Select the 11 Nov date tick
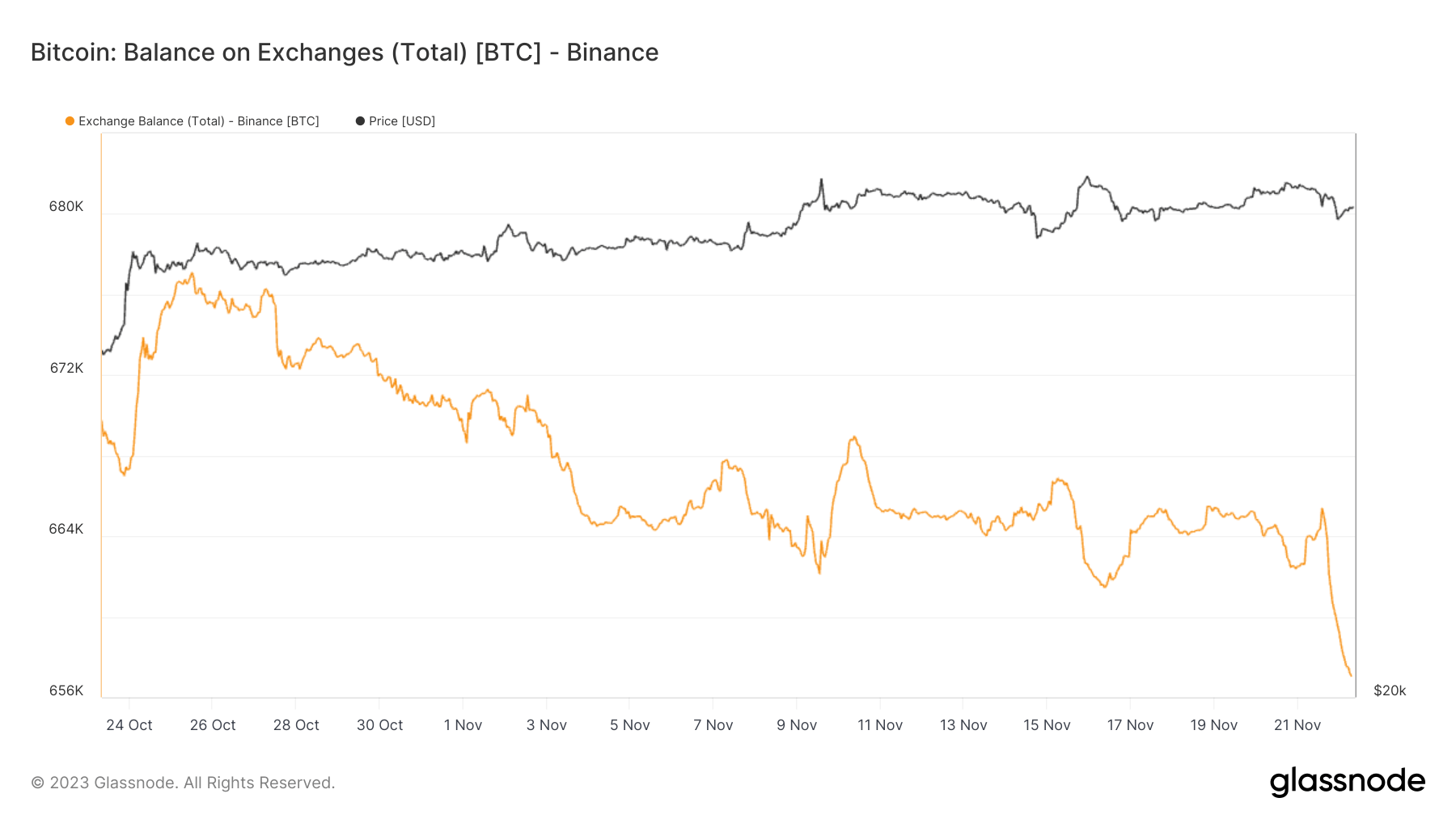 pos(880,725)
